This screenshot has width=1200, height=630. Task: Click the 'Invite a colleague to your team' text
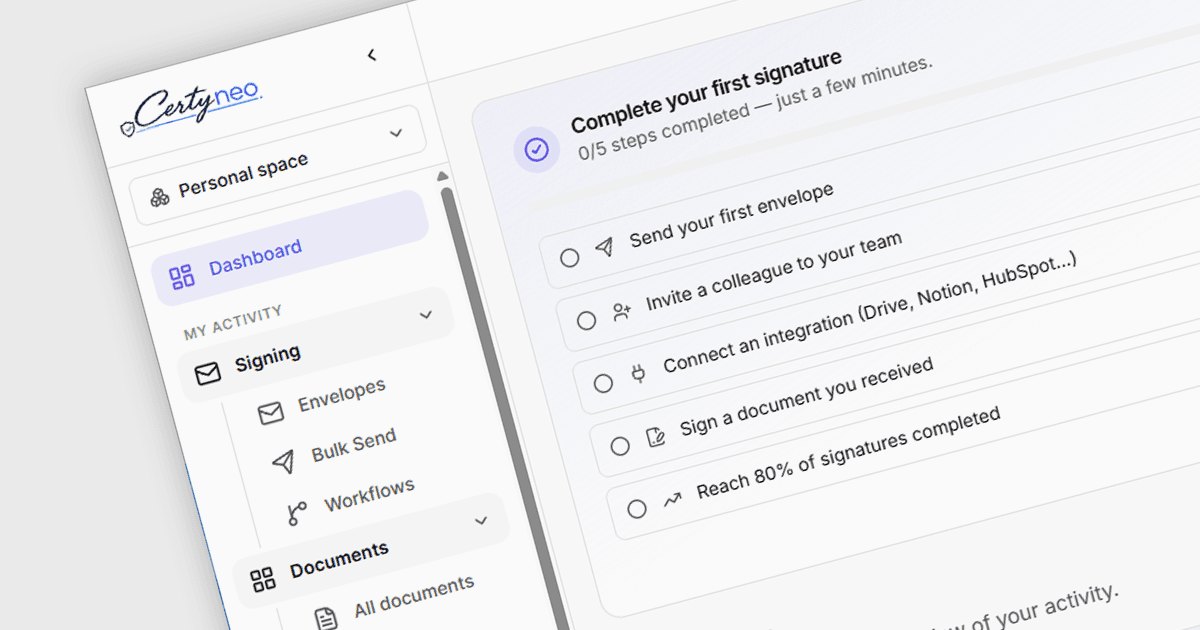point(774,271)
